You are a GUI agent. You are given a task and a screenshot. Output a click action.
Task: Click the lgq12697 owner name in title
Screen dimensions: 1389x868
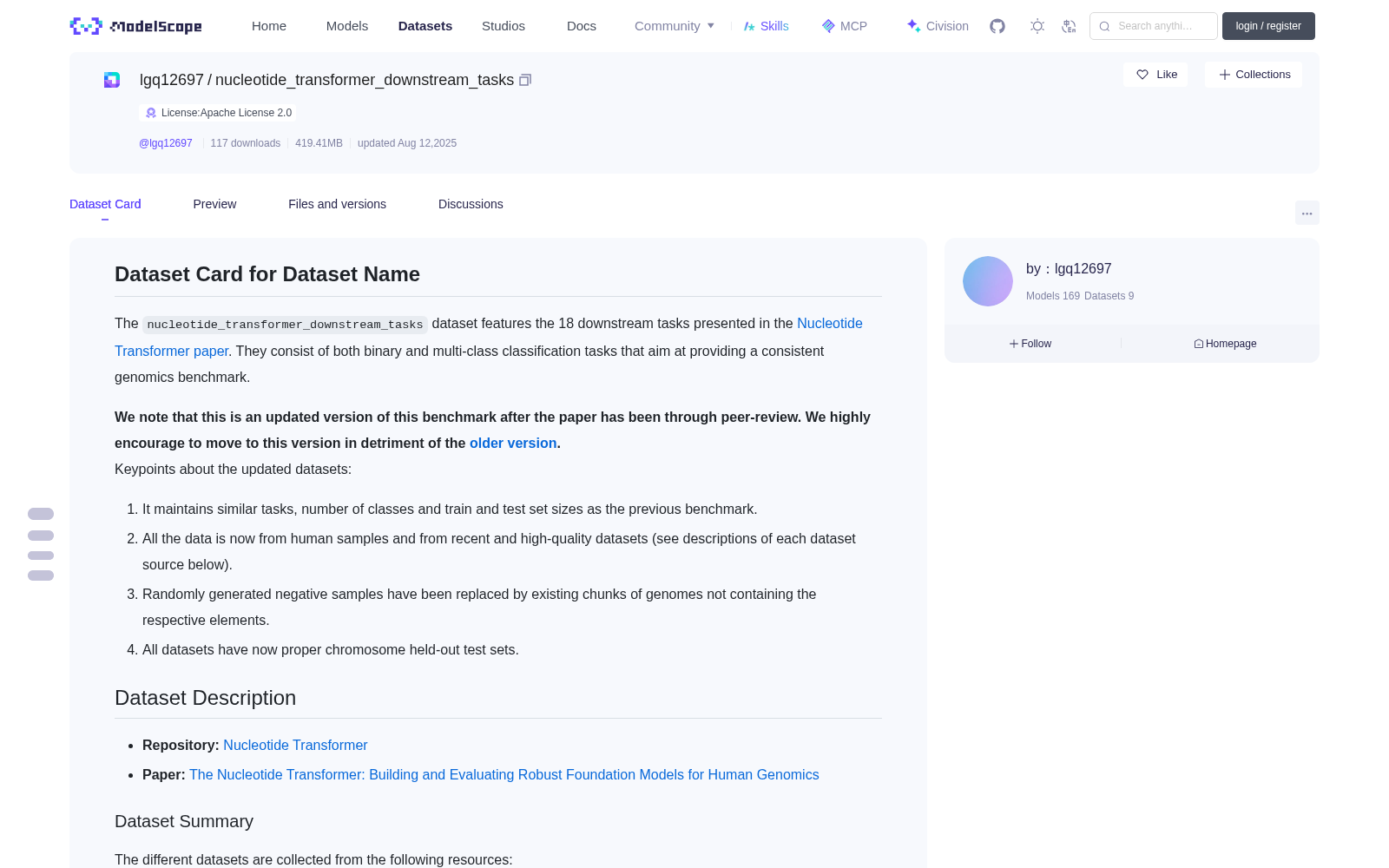172,80
